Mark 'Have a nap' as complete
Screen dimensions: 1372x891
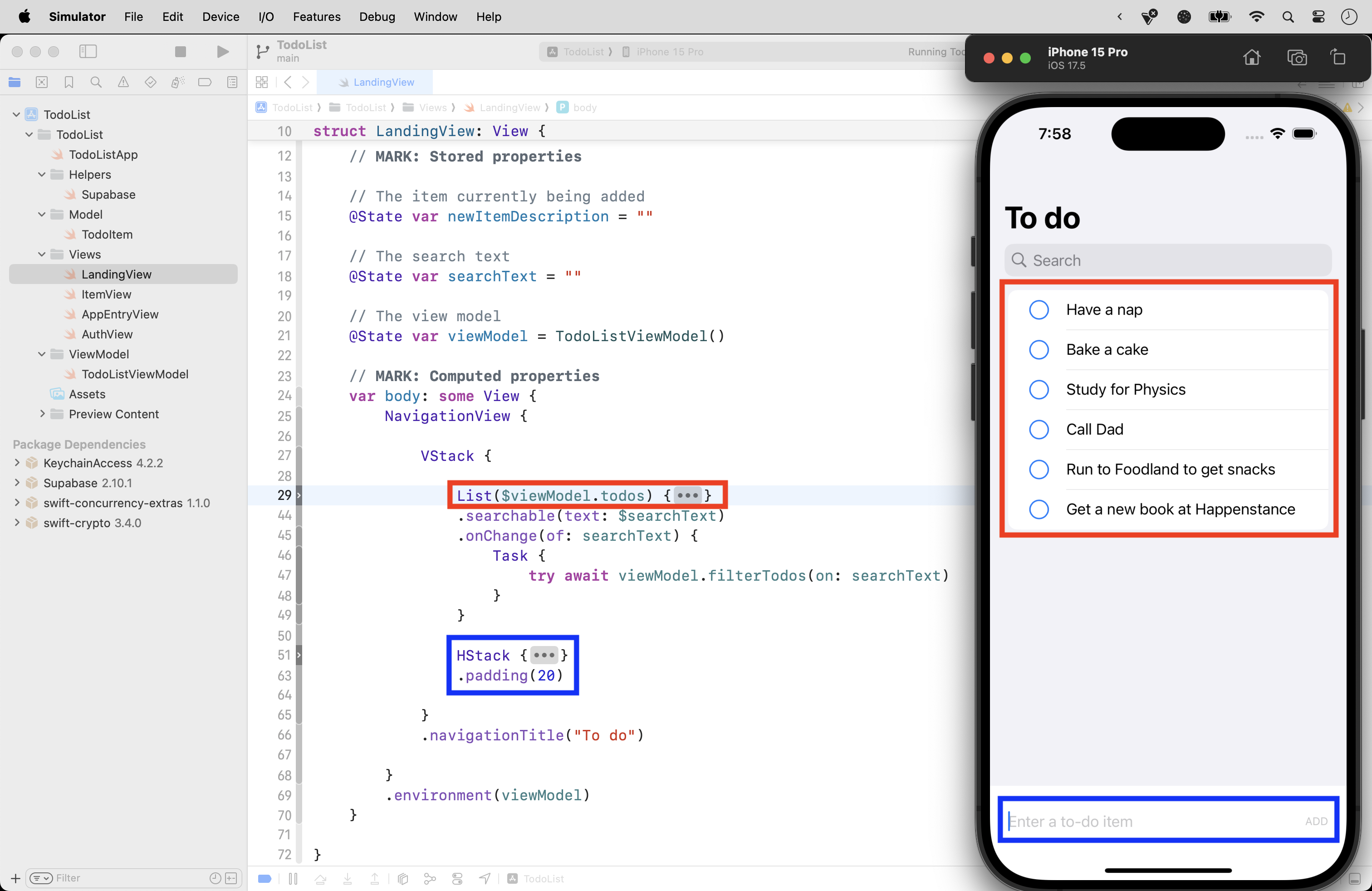click(1039, 310)
